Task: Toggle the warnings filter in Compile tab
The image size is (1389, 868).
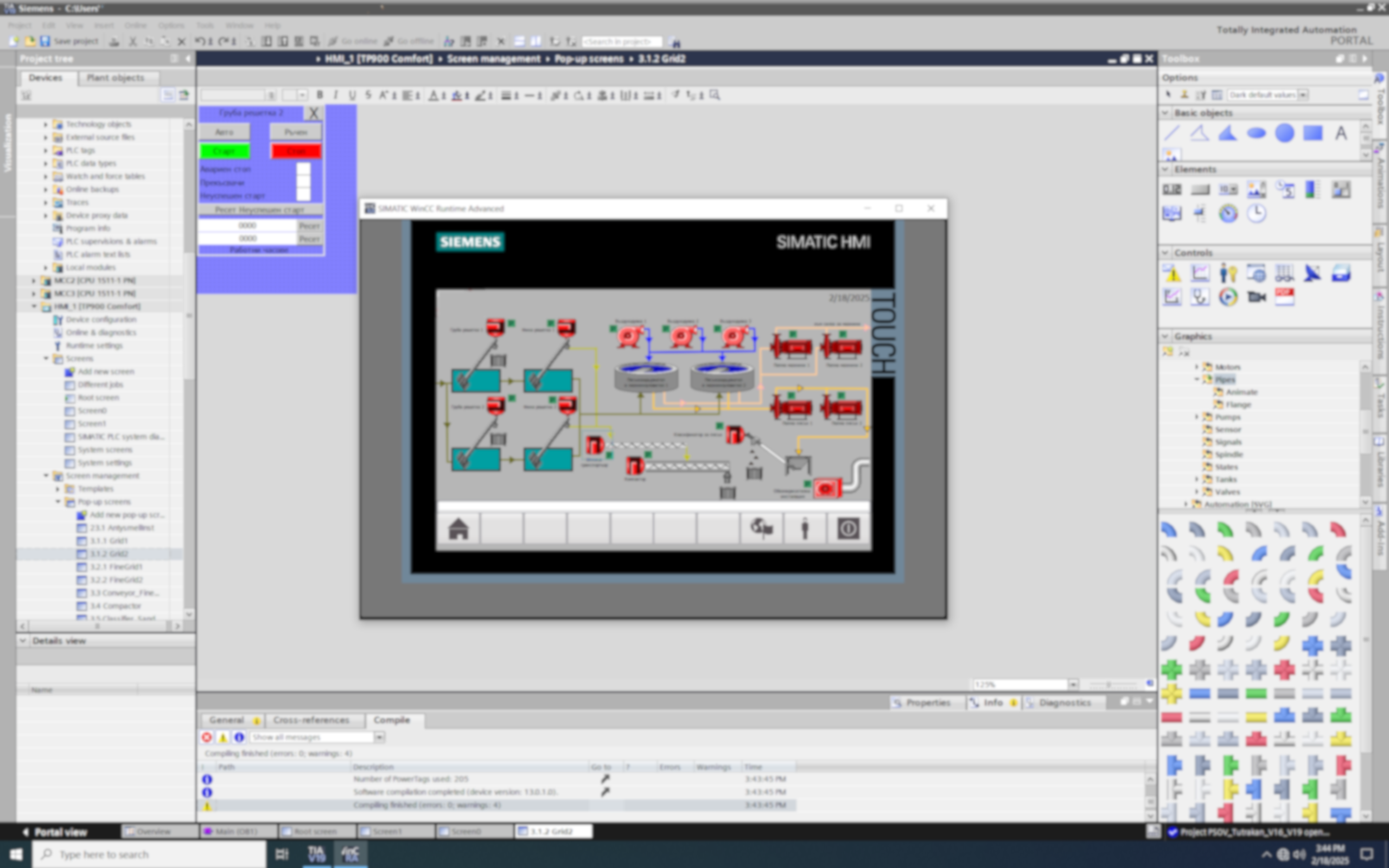Action: point(222,737)
